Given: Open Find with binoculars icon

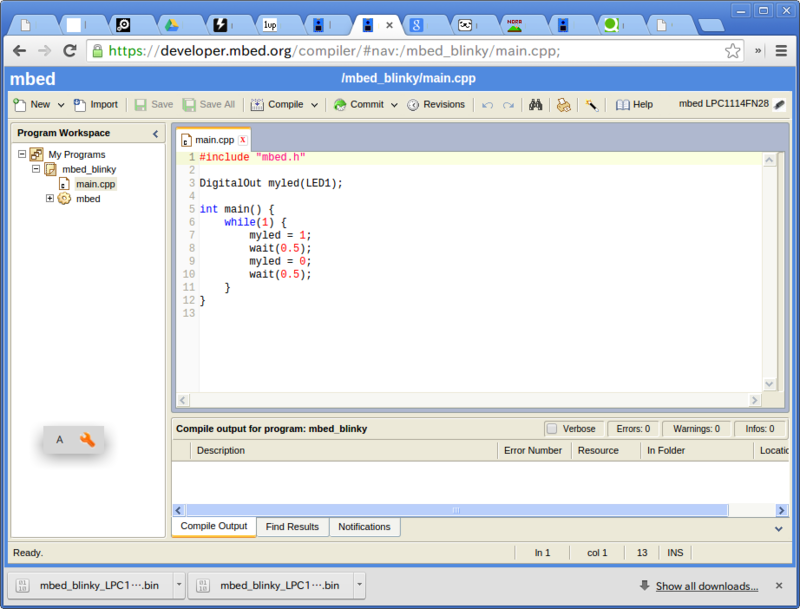Looking at the screenshot, I should (535, 105).
